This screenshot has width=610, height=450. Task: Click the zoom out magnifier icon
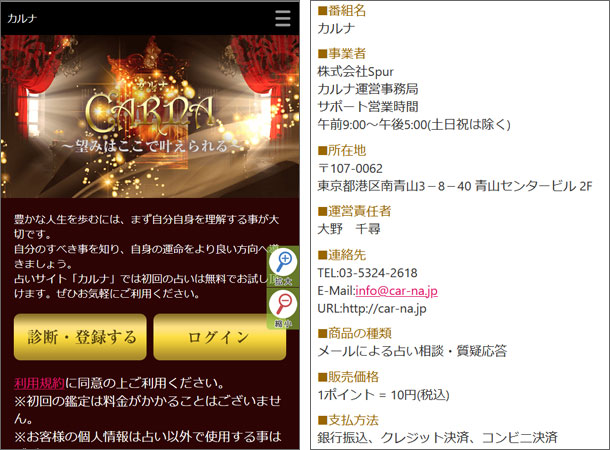tap(284, 309)
